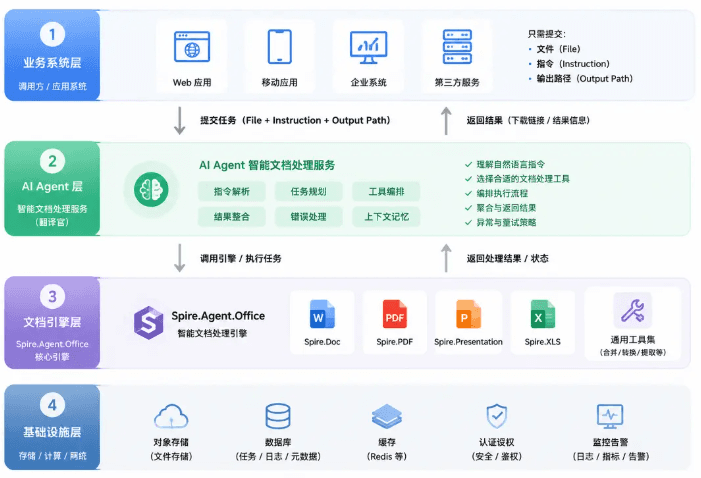
Task: Click the (Redis 等) caption
Action: (x=386, y=457)
